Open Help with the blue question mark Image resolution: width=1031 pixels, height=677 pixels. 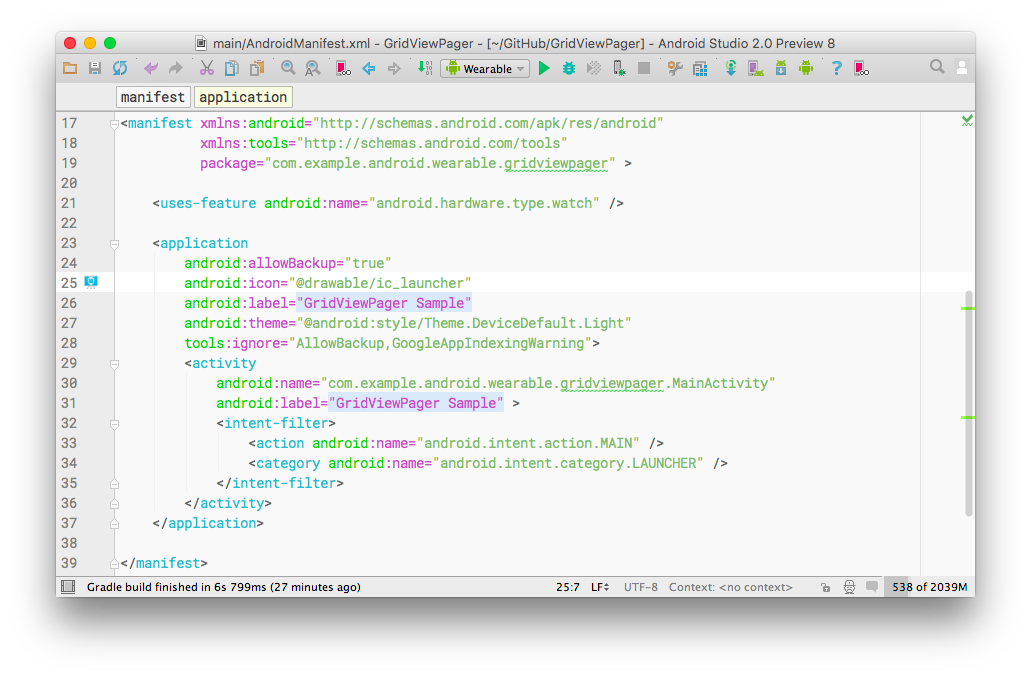tap(836, 68)
